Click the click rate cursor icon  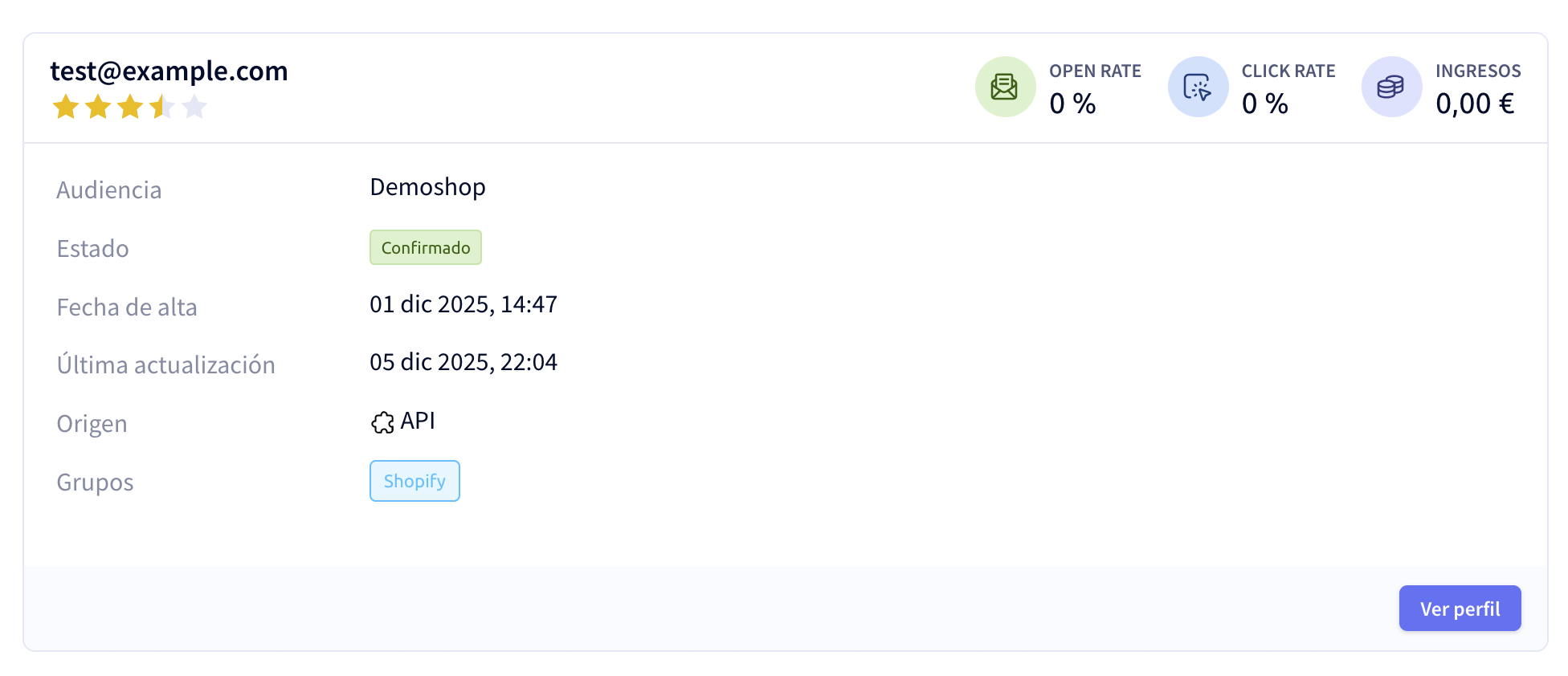pos(1198,87)
